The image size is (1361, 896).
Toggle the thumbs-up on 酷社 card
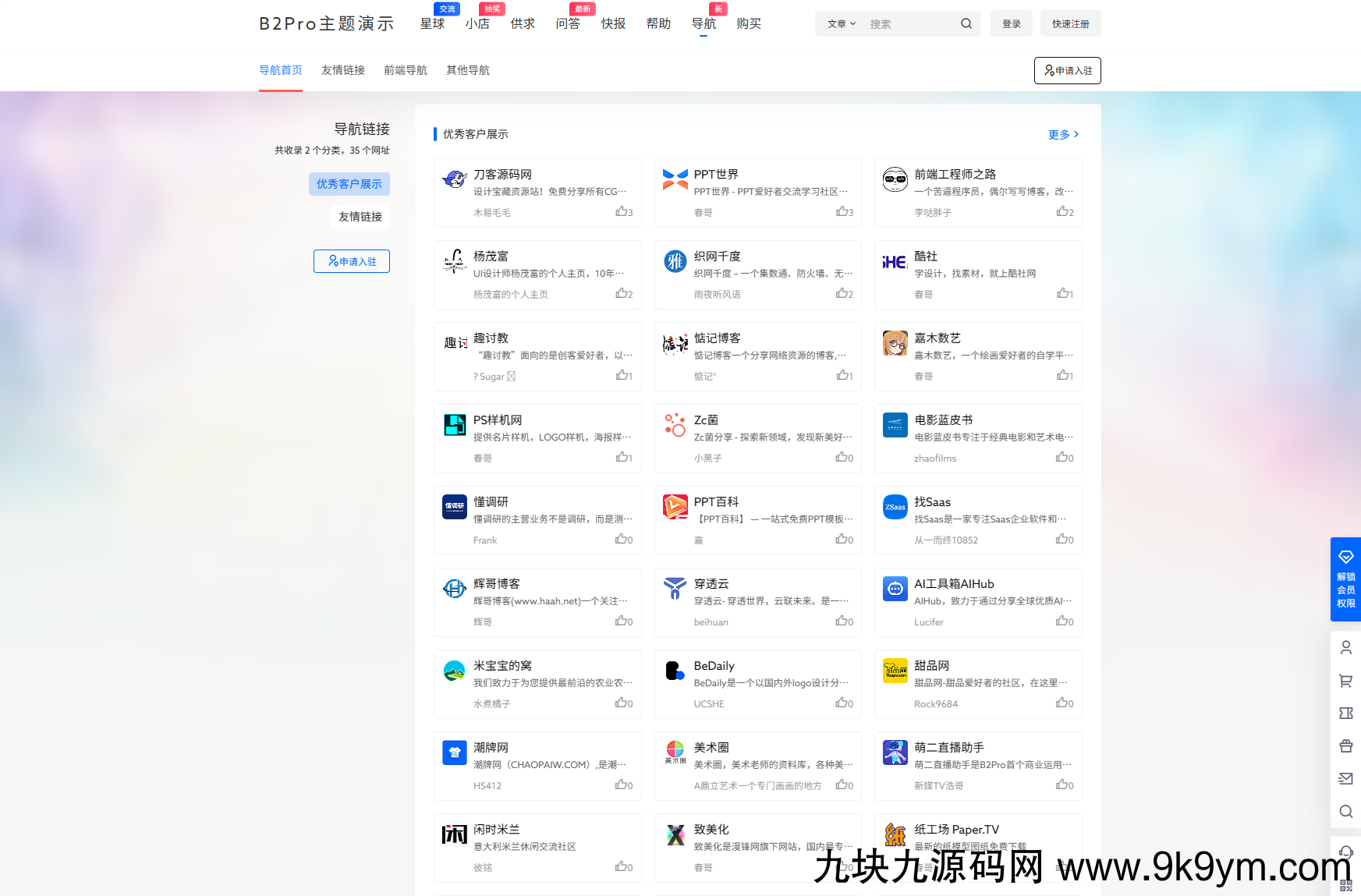click(x=1065, y=294)
